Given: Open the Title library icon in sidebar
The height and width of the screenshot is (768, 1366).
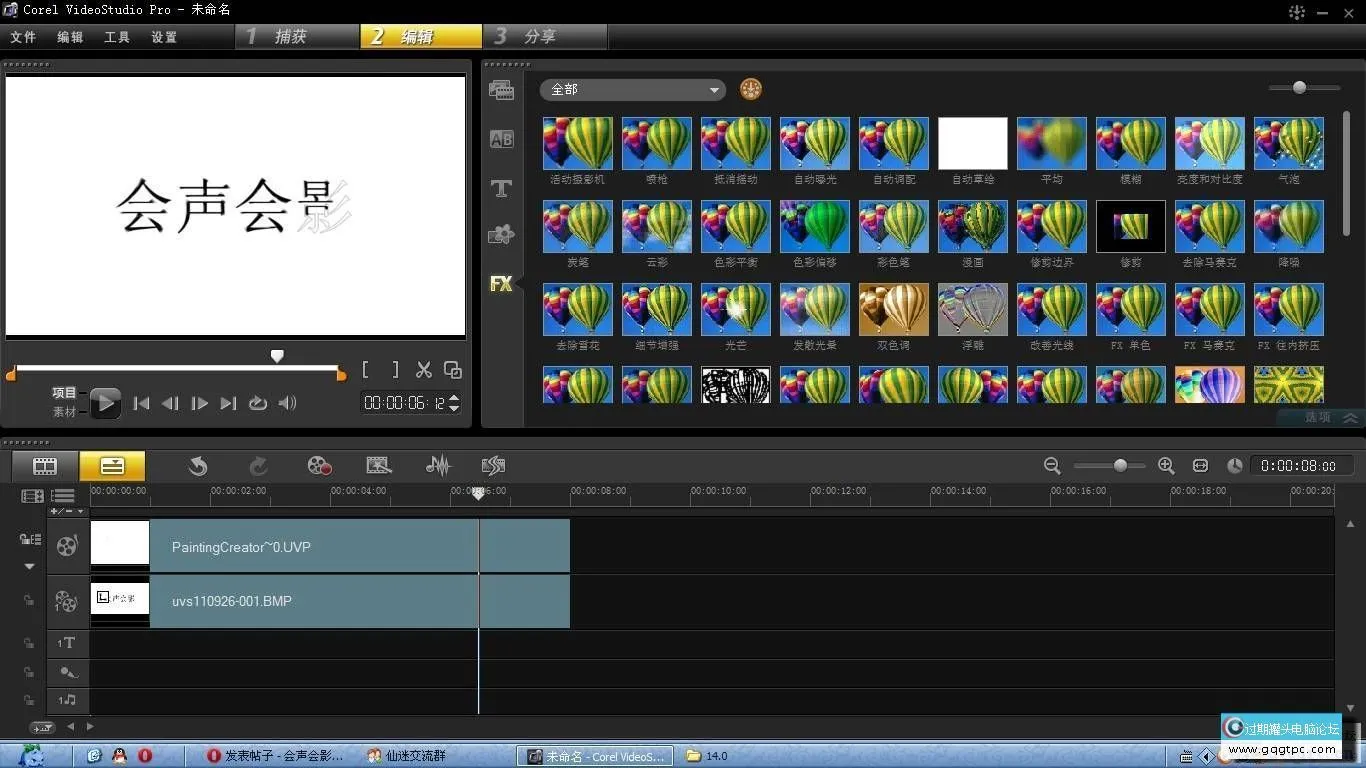Looking at the screenshot, I should pos(501,188).
